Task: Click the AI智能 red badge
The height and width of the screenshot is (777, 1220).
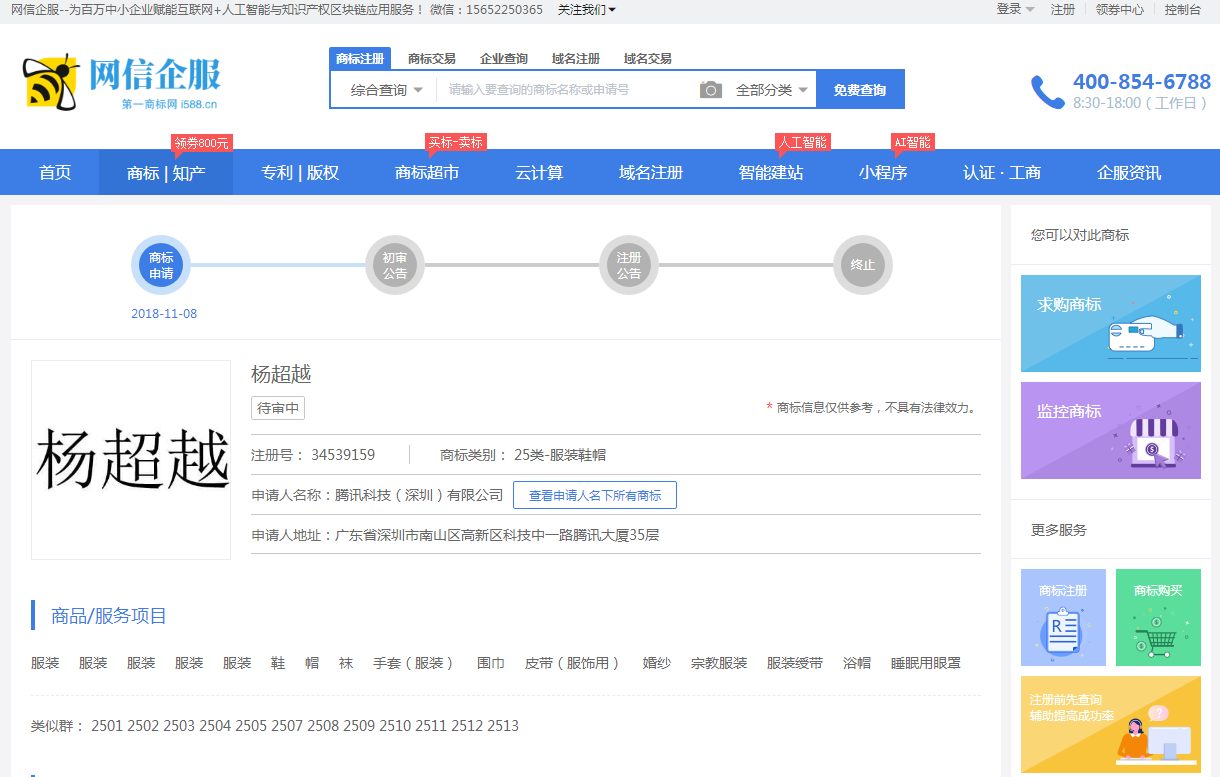Action: pyautogui.click(x=913, y=143)
